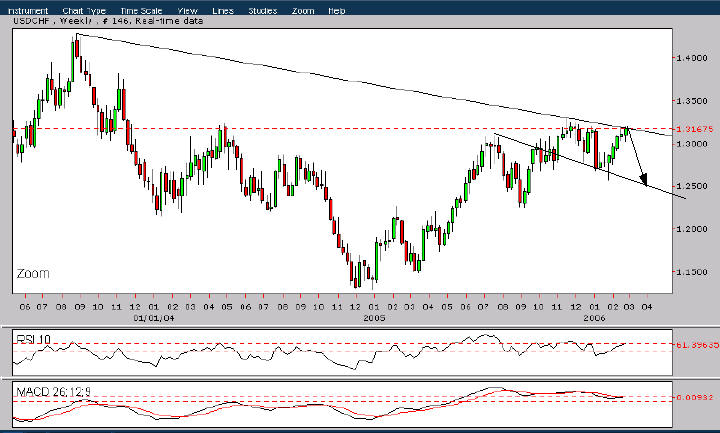Open the Studies menu
The width and height of the screenshot is (720, 433).
263,11
